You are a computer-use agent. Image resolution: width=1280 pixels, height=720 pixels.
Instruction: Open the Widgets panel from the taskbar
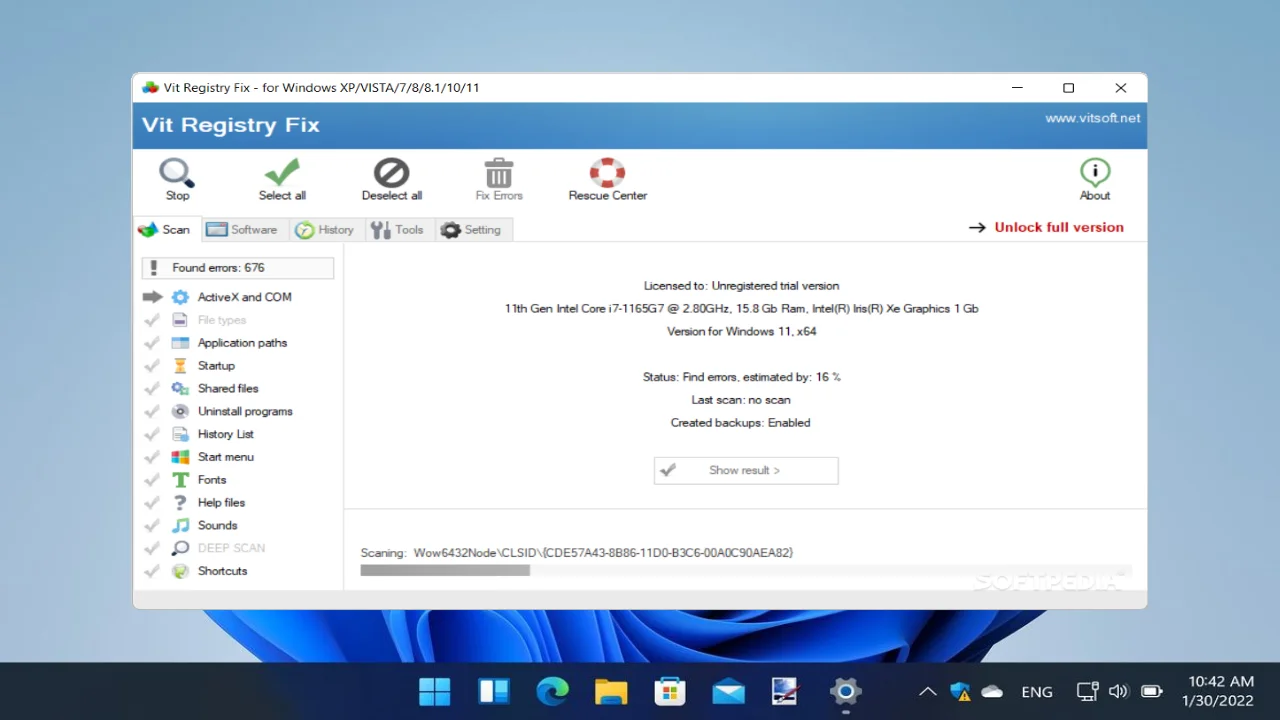(493, 691)
